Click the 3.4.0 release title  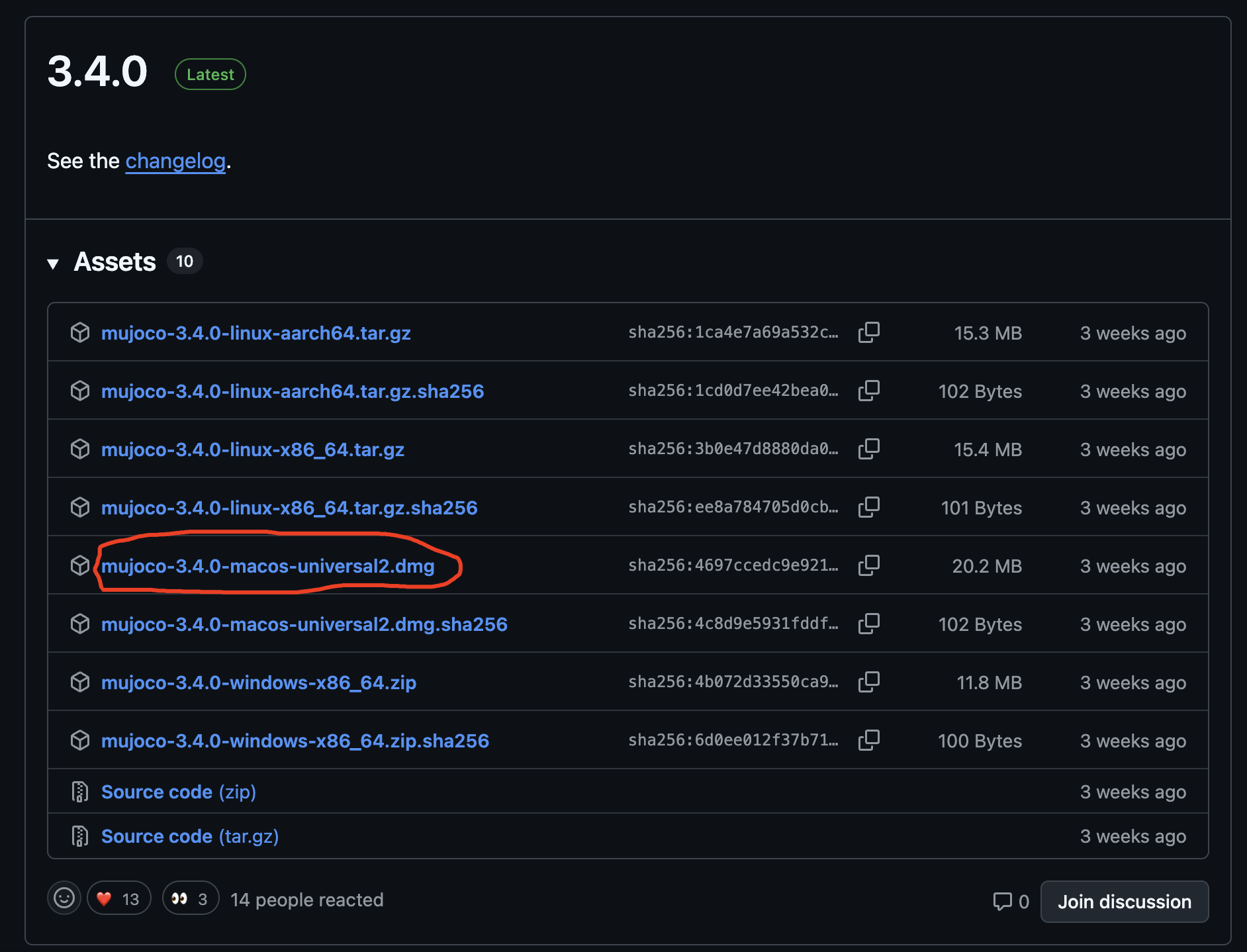point(97,71)
